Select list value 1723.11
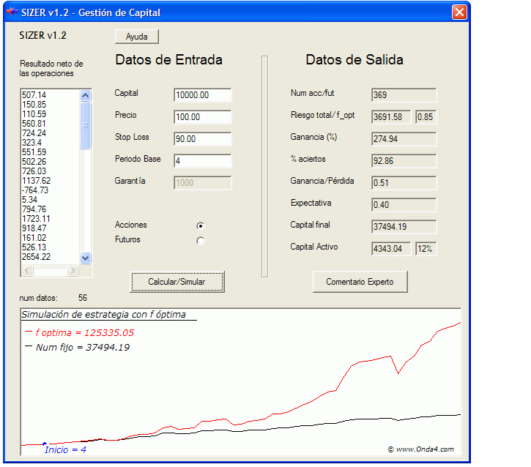Screen dimensions: 531x467 (36, 219)
